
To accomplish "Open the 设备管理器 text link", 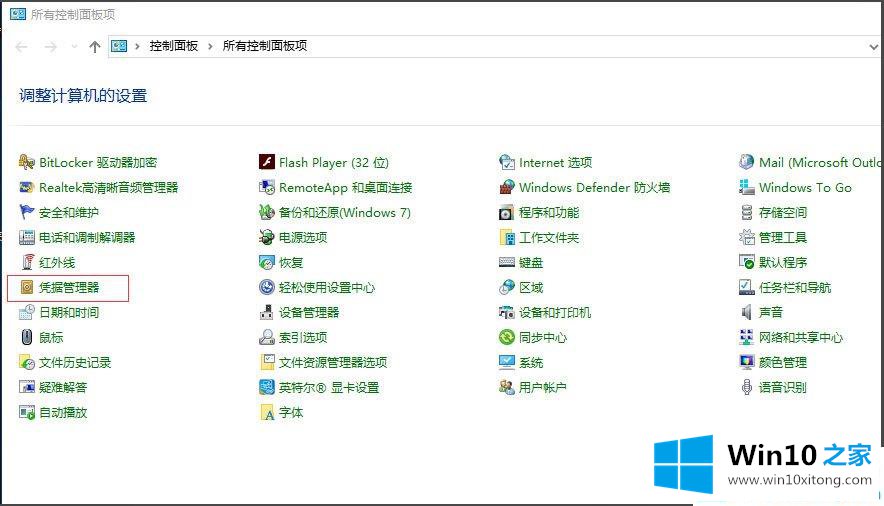I will (309, 312).
